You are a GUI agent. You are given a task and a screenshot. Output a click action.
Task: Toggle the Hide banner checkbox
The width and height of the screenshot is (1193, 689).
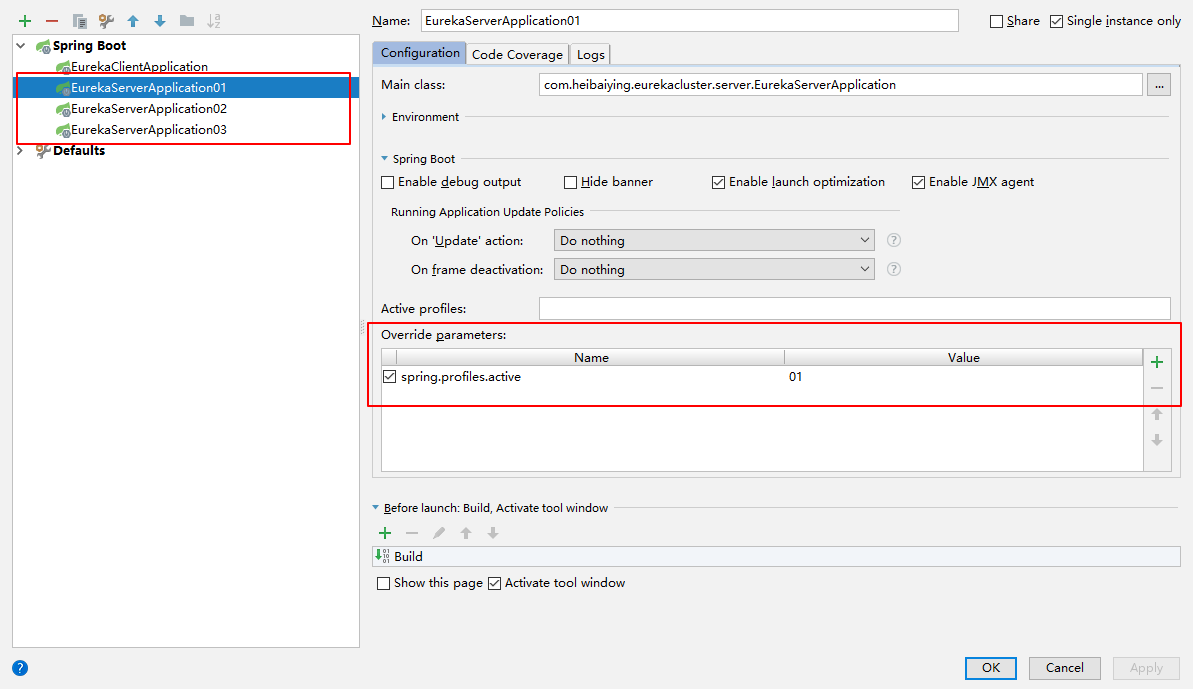click(571, 182)
